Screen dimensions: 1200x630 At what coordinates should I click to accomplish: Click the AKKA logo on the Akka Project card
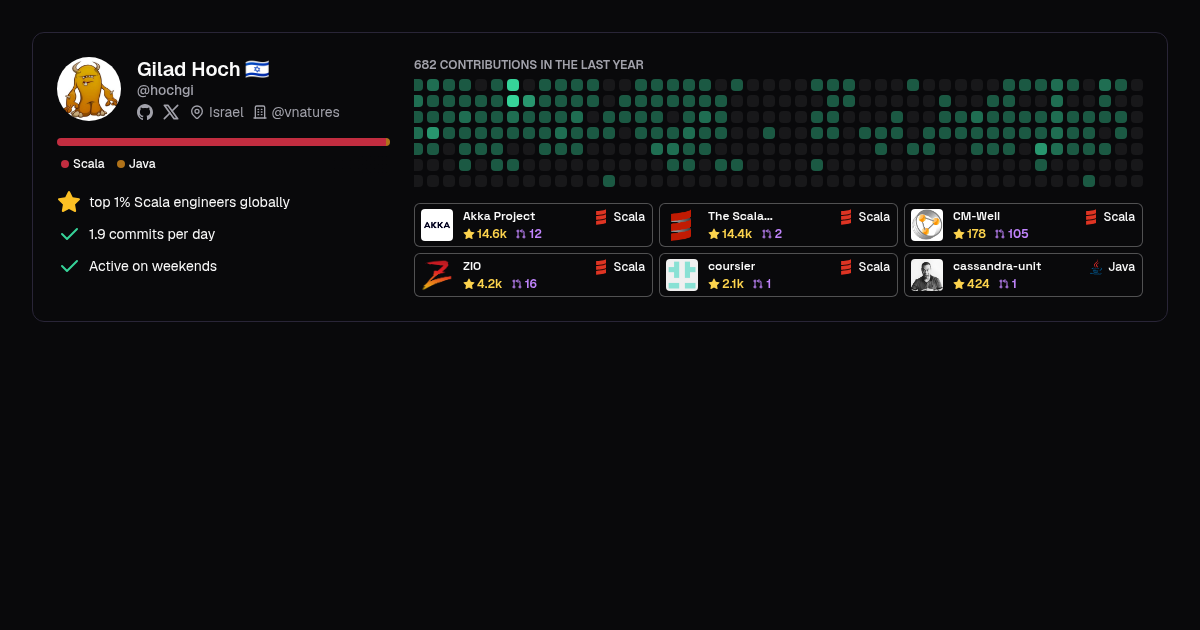(x=437, y=225)
